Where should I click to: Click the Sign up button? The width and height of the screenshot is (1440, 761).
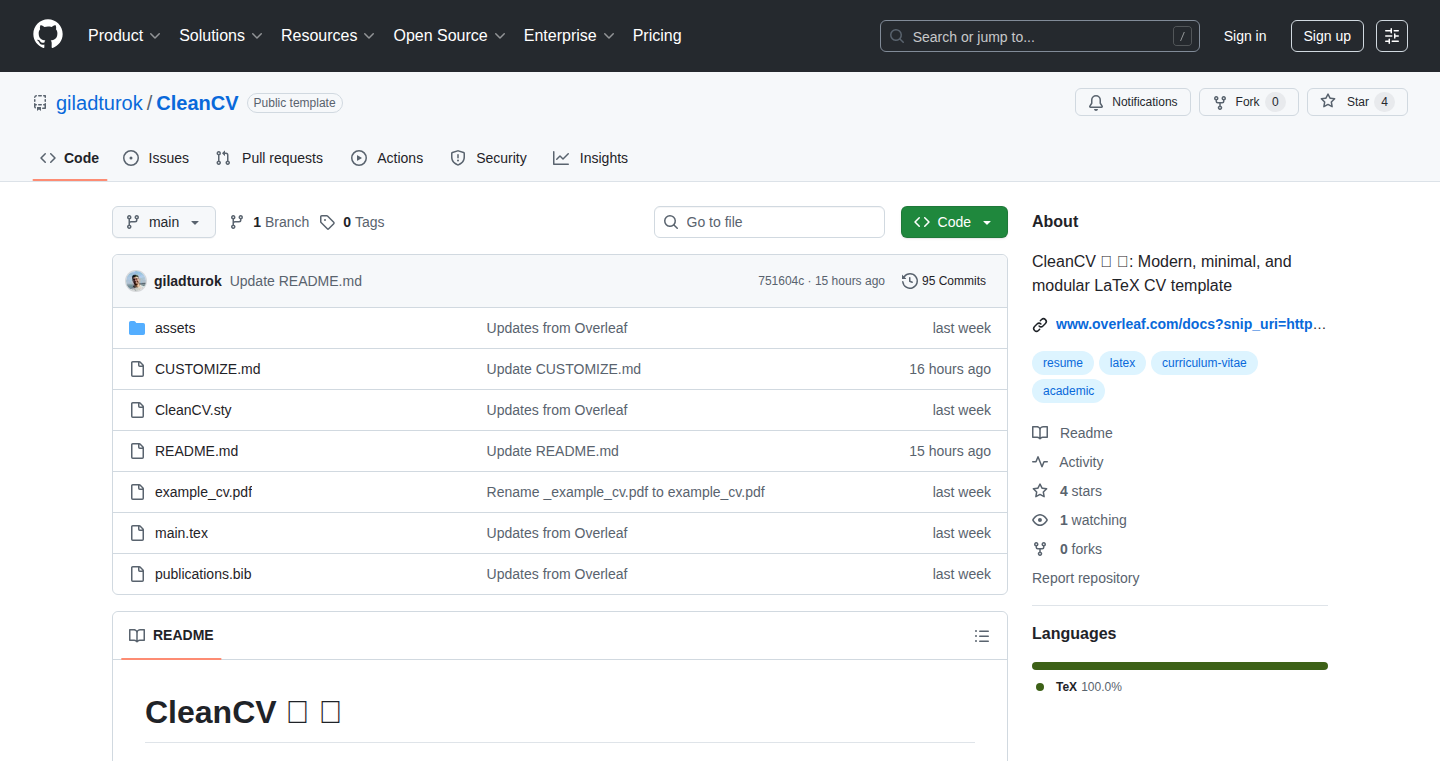[x=1327, y=36]
